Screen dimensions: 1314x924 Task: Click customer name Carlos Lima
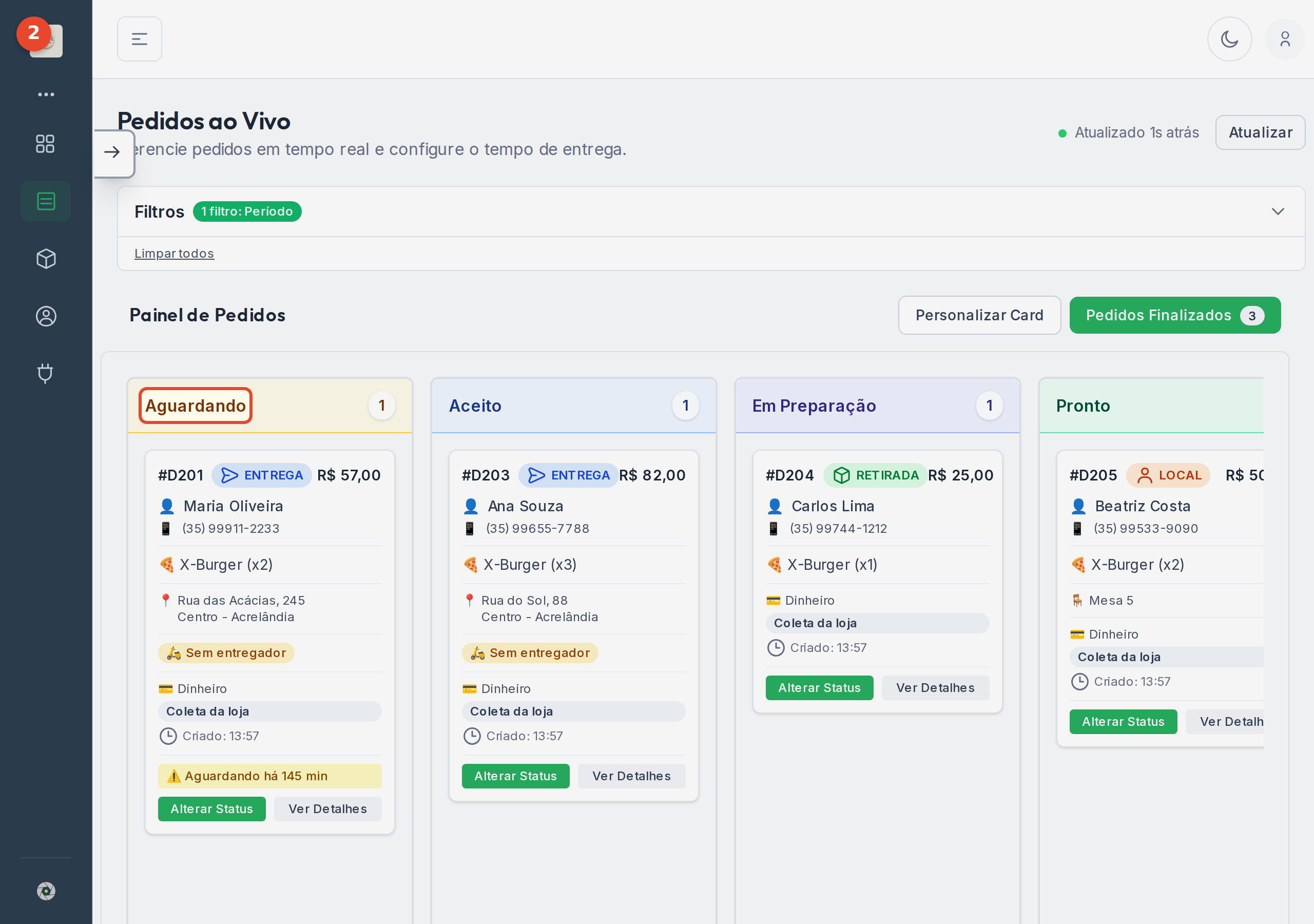point(833,506)
